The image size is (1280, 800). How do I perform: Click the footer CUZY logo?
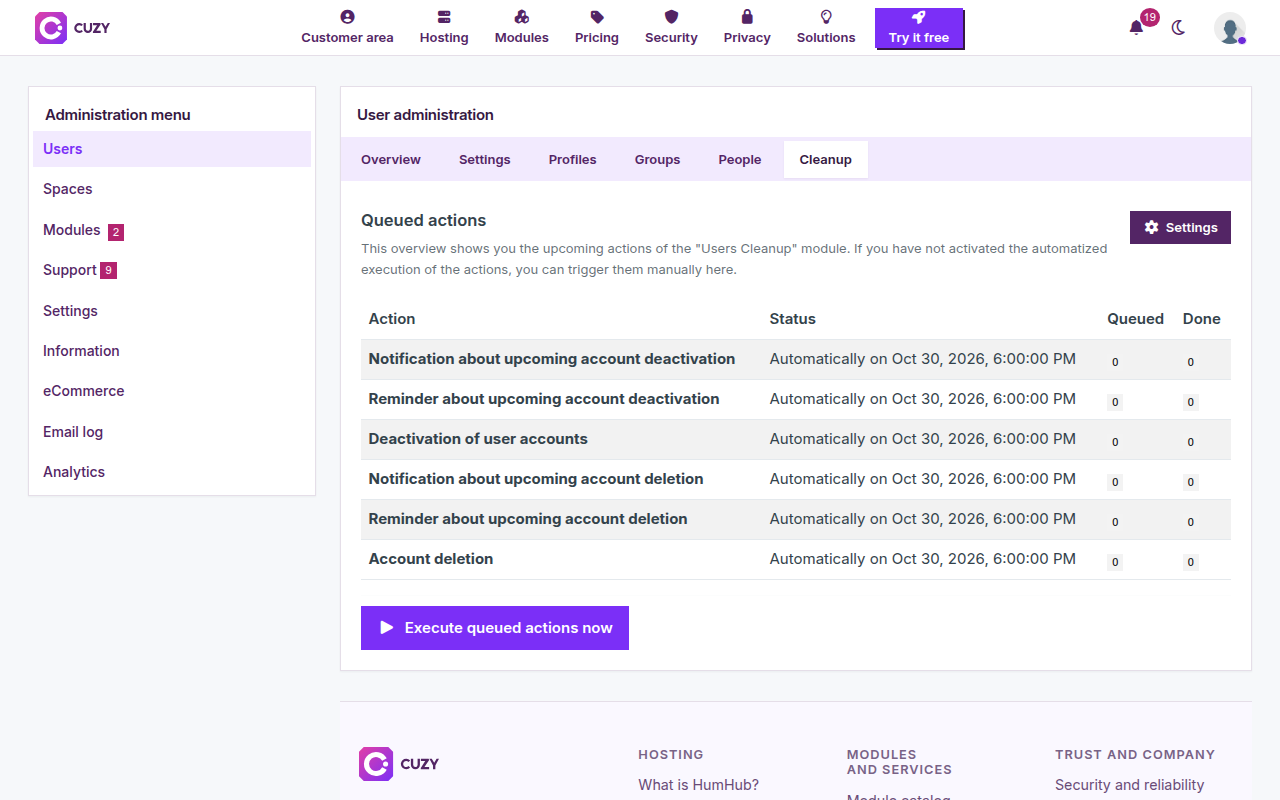(399, 764)
